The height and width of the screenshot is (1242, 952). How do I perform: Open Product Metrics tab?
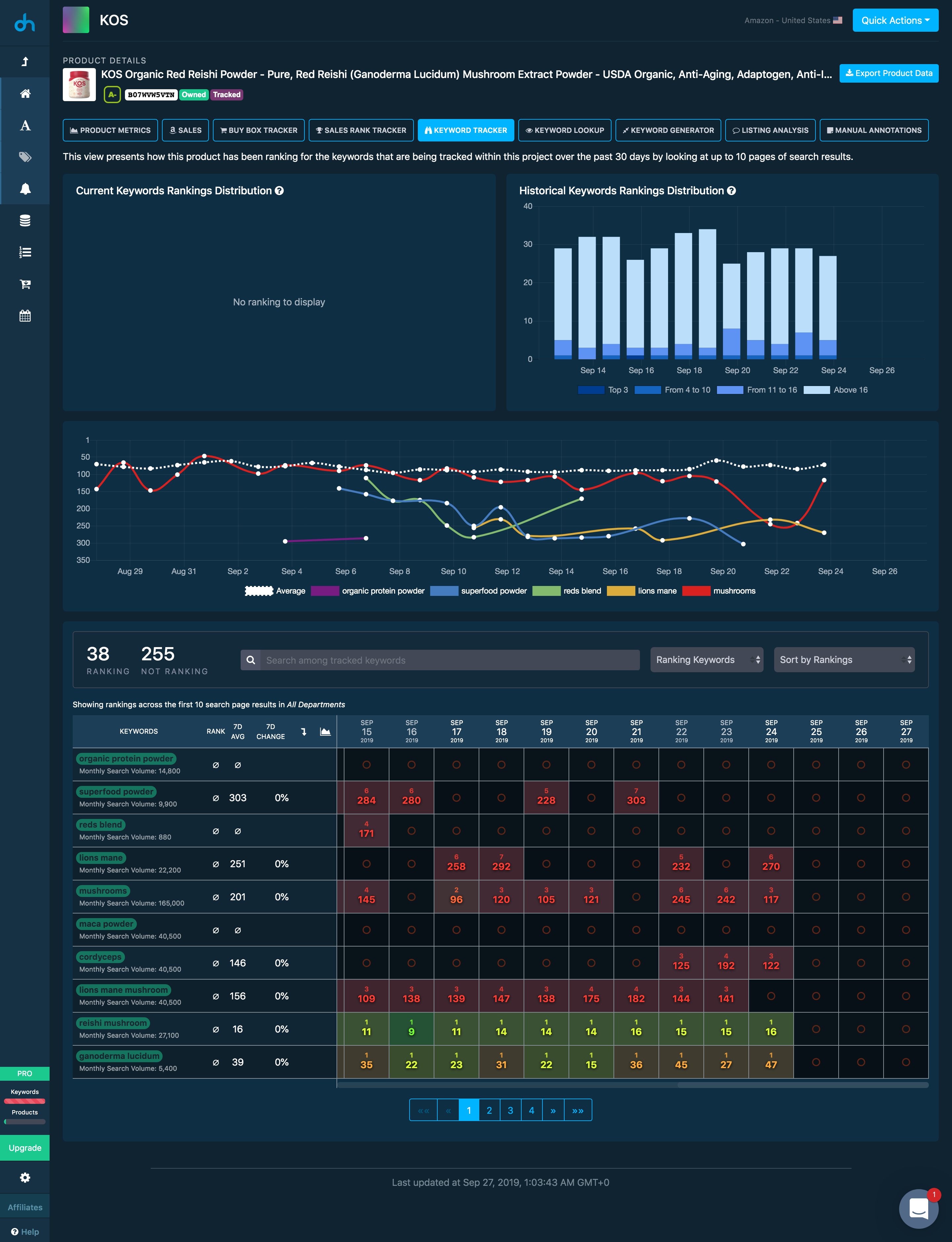point(110,130)
